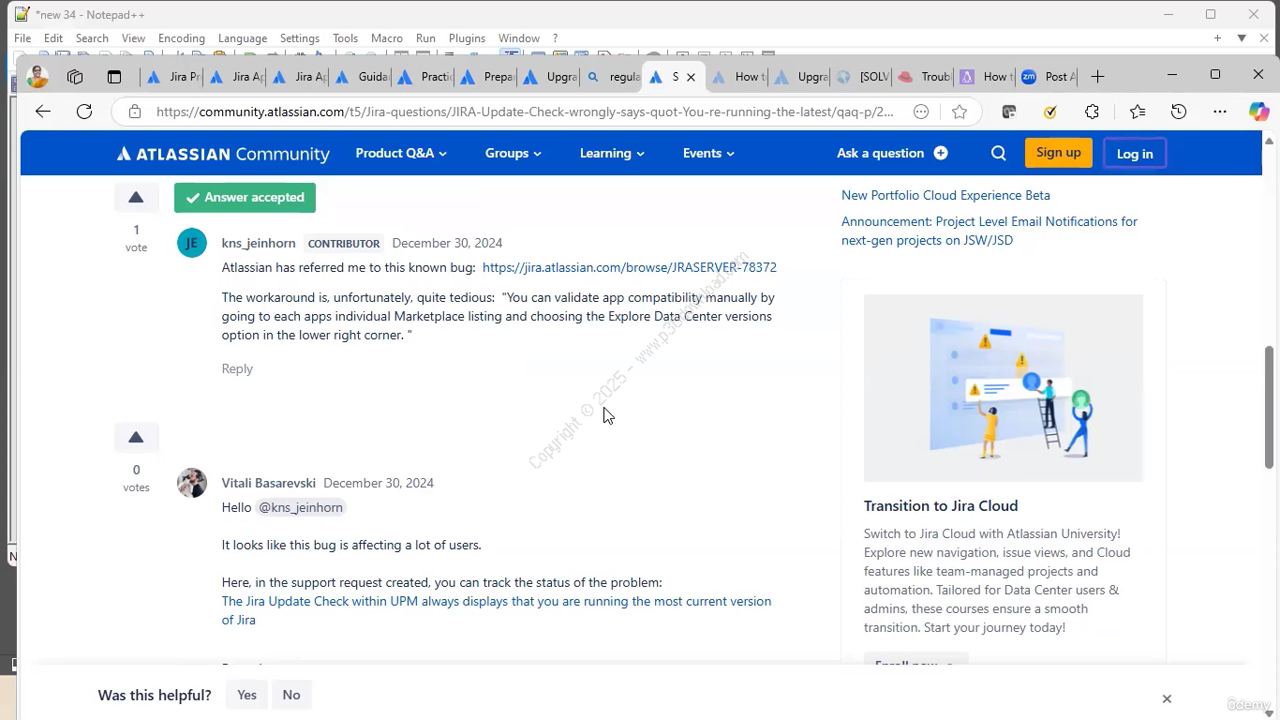This screenshot has height=720, width=1280.
Task: Open the browser History icon
Action: (1179, 112)
